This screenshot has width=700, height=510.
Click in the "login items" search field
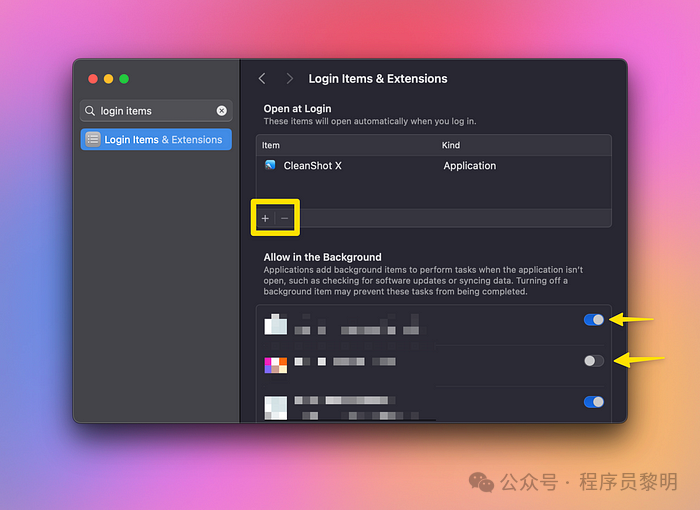click(156, 111)
